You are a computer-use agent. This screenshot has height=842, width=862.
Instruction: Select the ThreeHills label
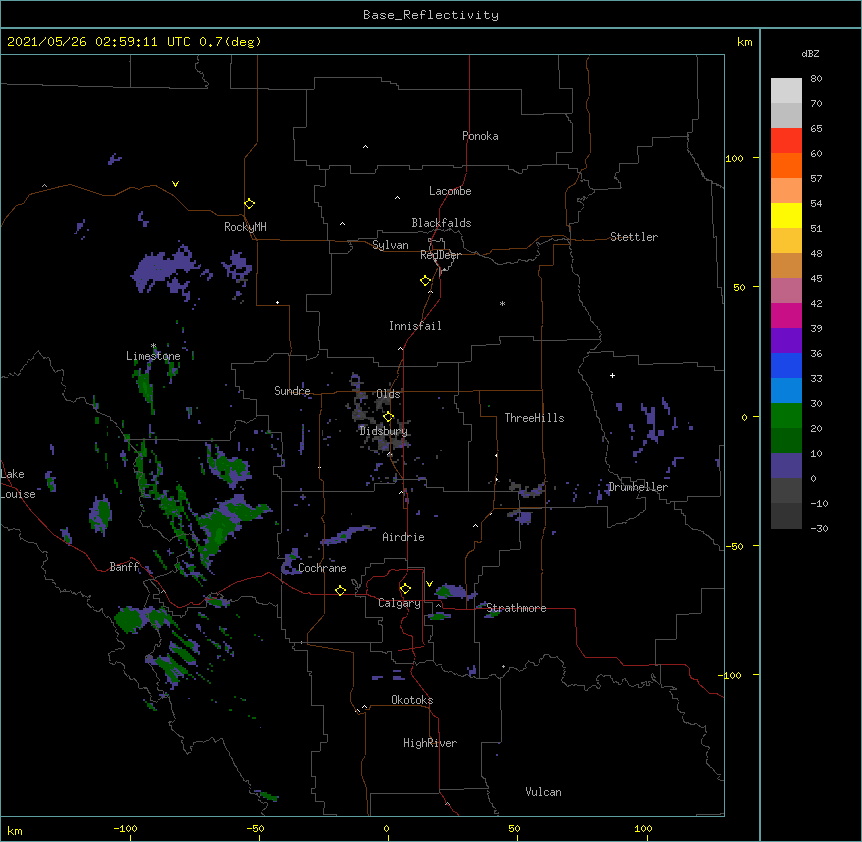point(534,418)
